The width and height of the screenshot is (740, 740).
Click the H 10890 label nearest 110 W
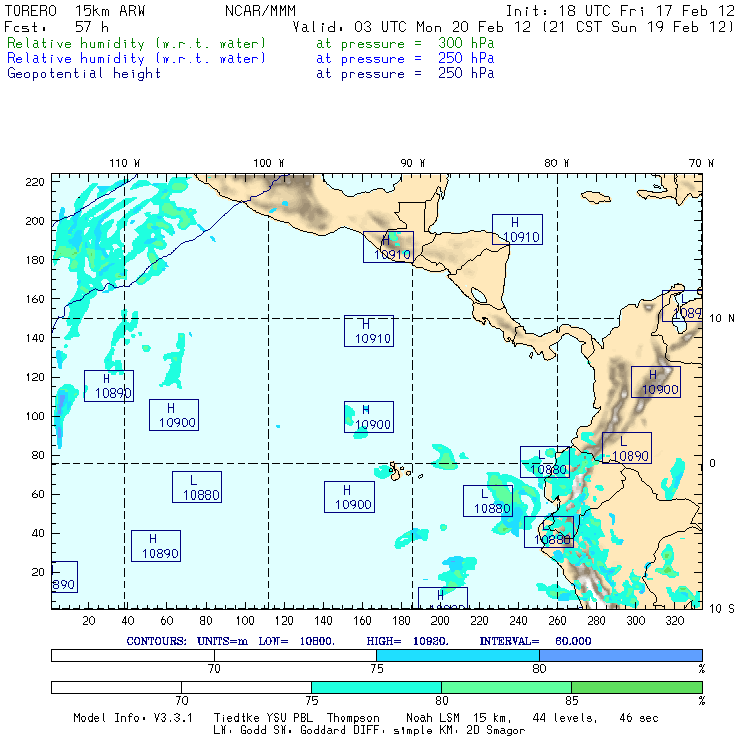click(x=109, y=386)
